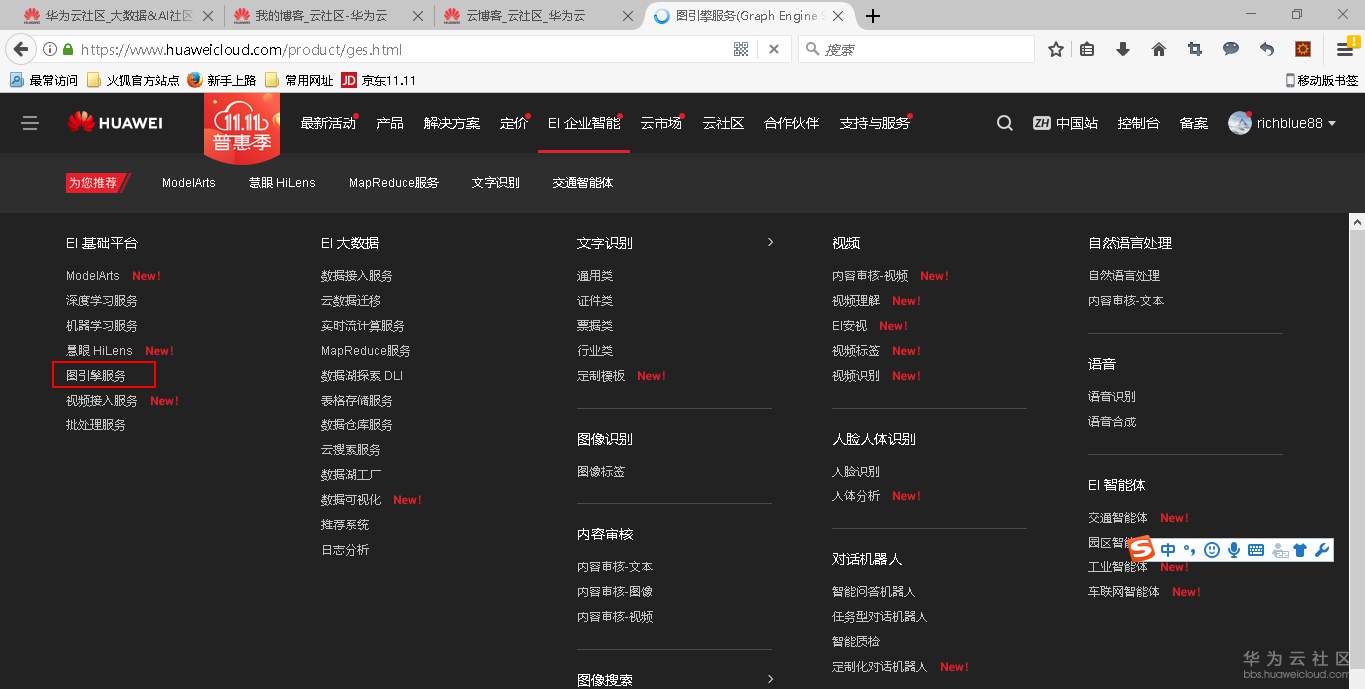
Task: Take a screenshot using the crop icon
Action: tap(1196, 49)
